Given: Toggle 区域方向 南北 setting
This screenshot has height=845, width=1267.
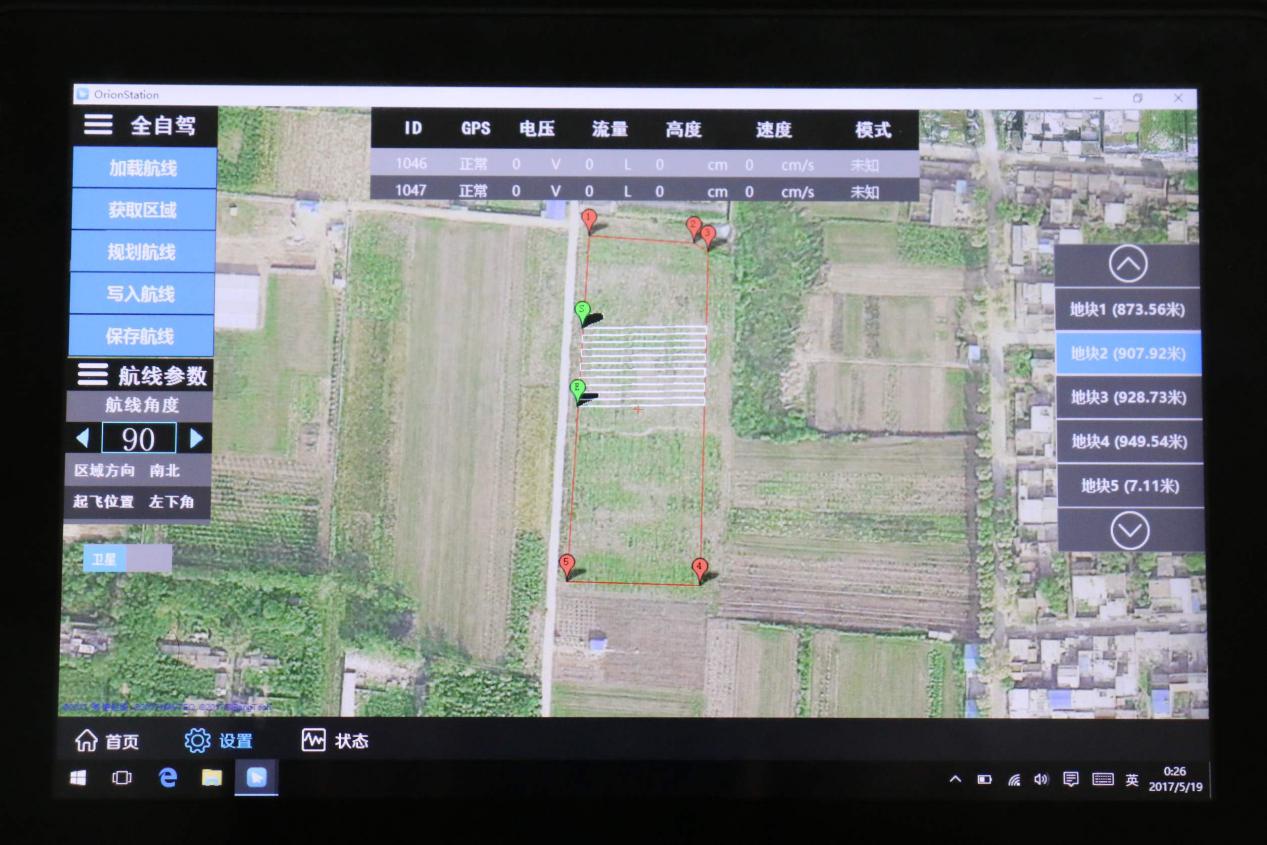Looking at the screenshot, I should click(138, 470).
